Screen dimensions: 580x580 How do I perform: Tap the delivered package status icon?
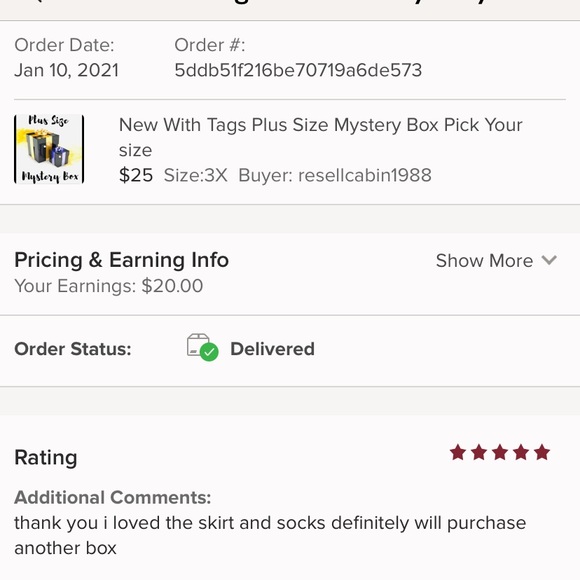(202, 348)
